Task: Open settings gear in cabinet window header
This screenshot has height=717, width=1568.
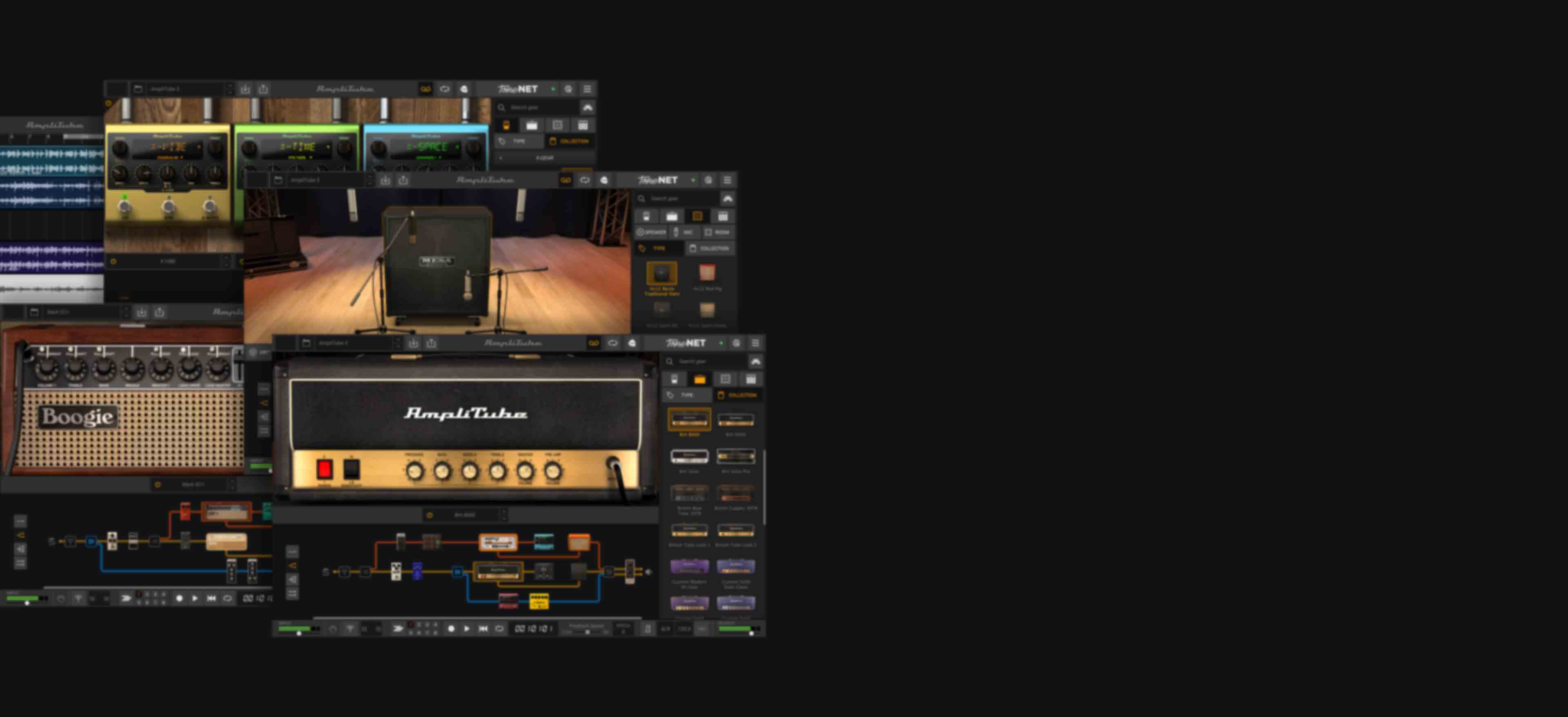Action: 708,180
